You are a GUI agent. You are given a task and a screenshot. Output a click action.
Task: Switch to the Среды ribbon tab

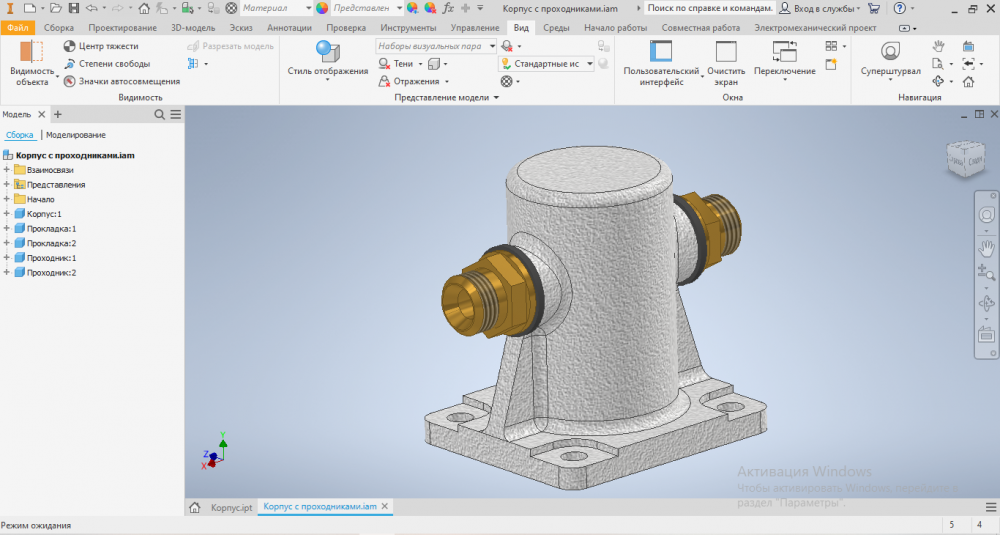point(556,27)
